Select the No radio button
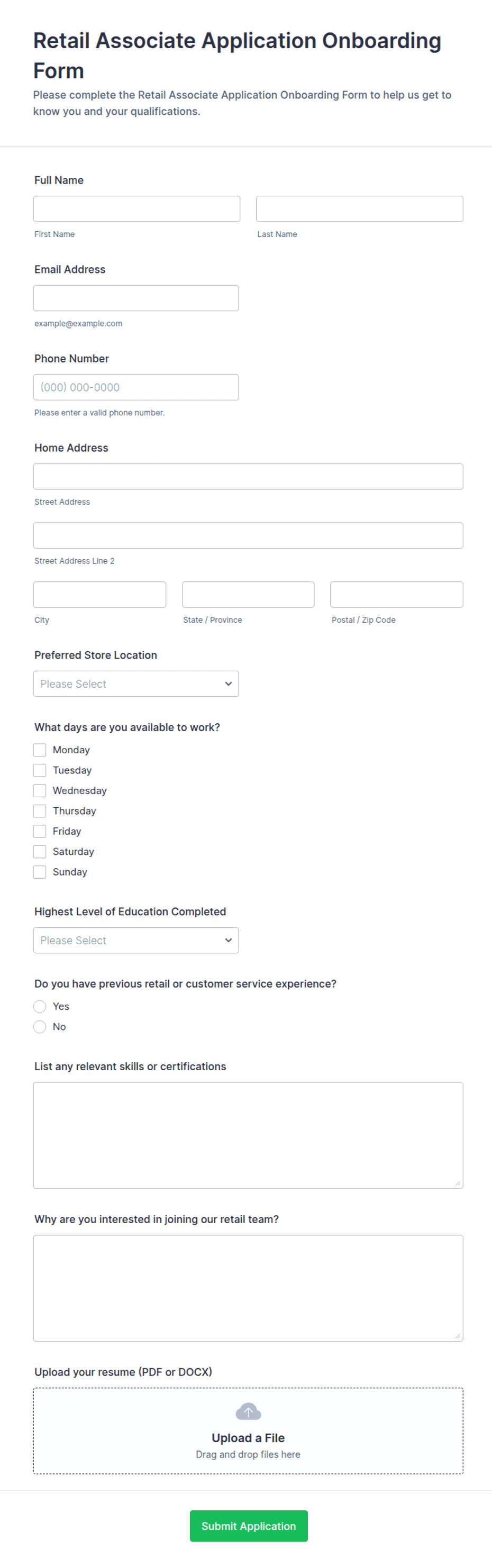 tap(40, 1027)
